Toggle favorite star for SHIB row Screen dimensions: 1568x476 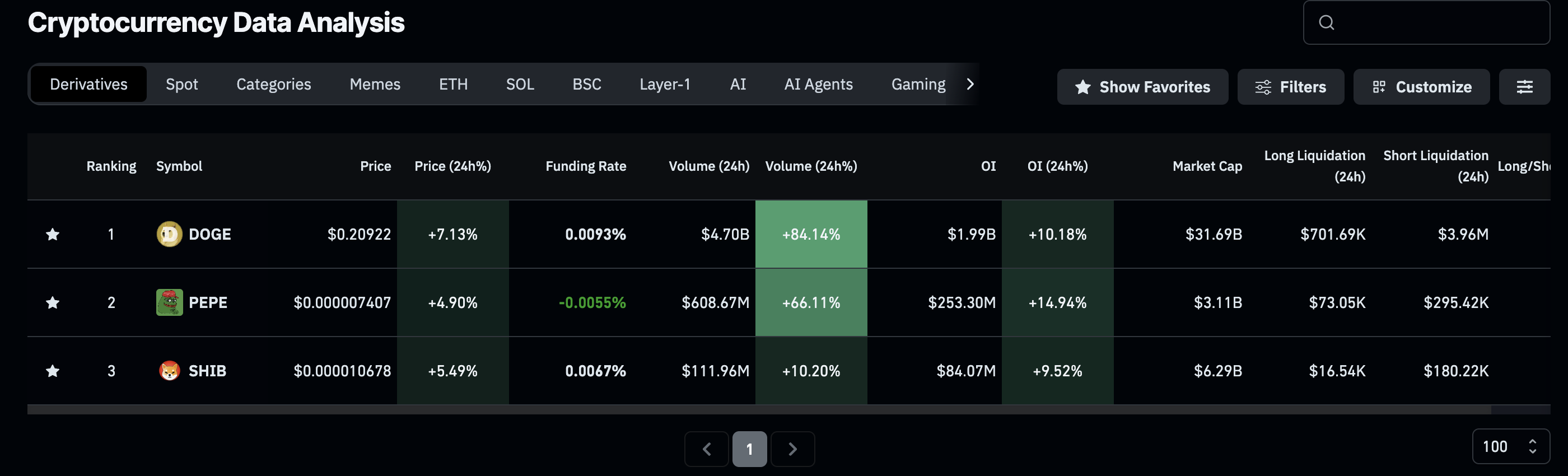tap(53, 371)
